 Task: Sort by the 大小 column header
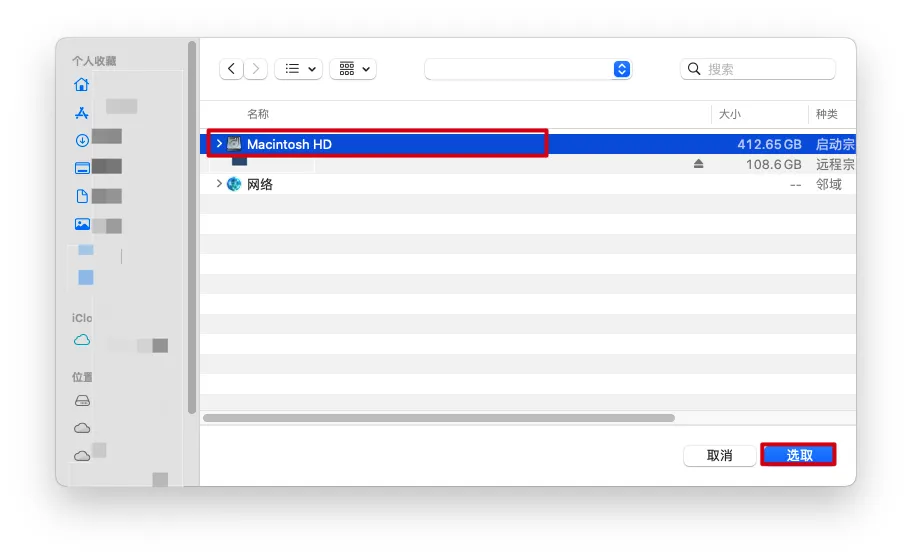(x=729, y=114)
